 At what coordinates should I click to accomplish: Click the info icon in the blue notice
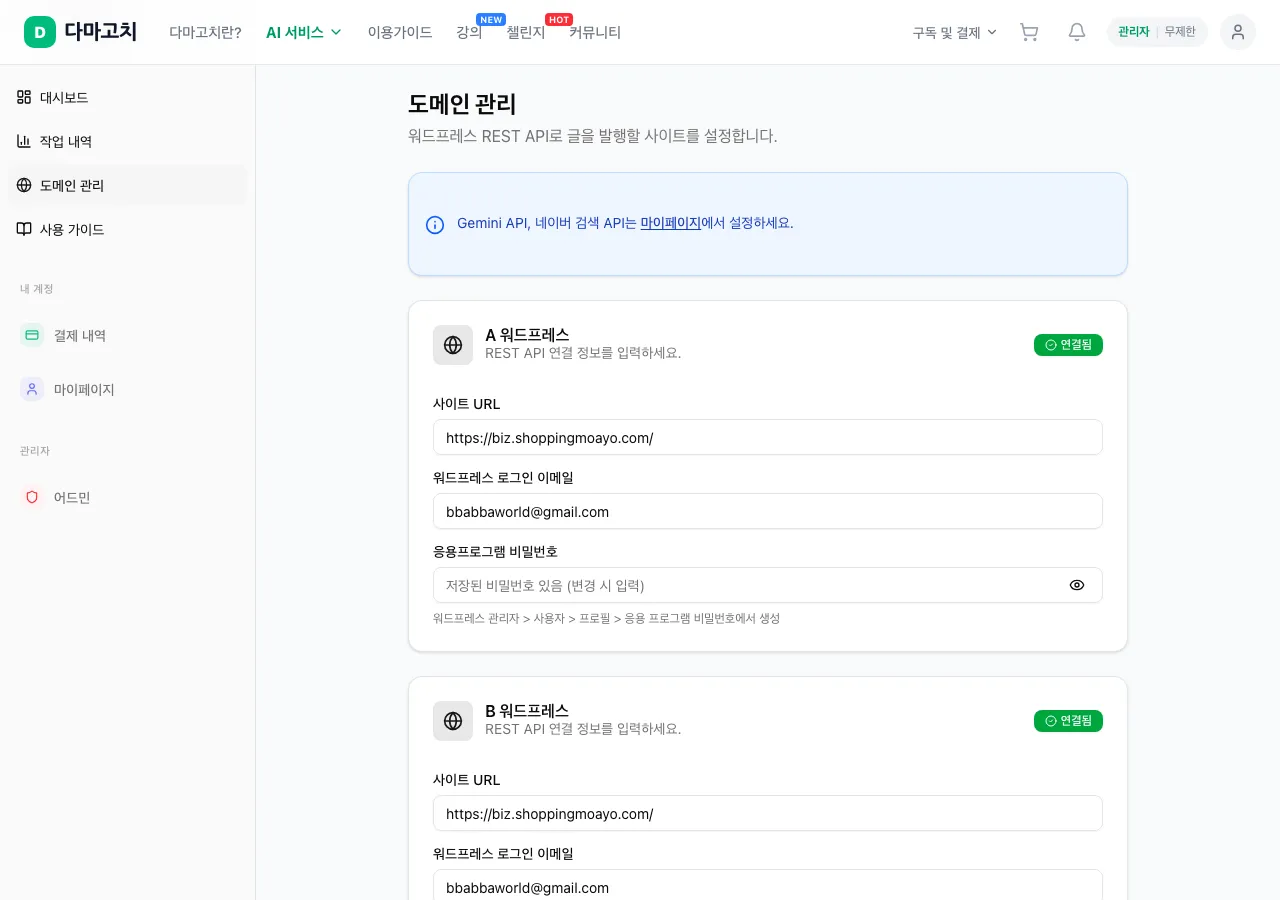[435, 224]
